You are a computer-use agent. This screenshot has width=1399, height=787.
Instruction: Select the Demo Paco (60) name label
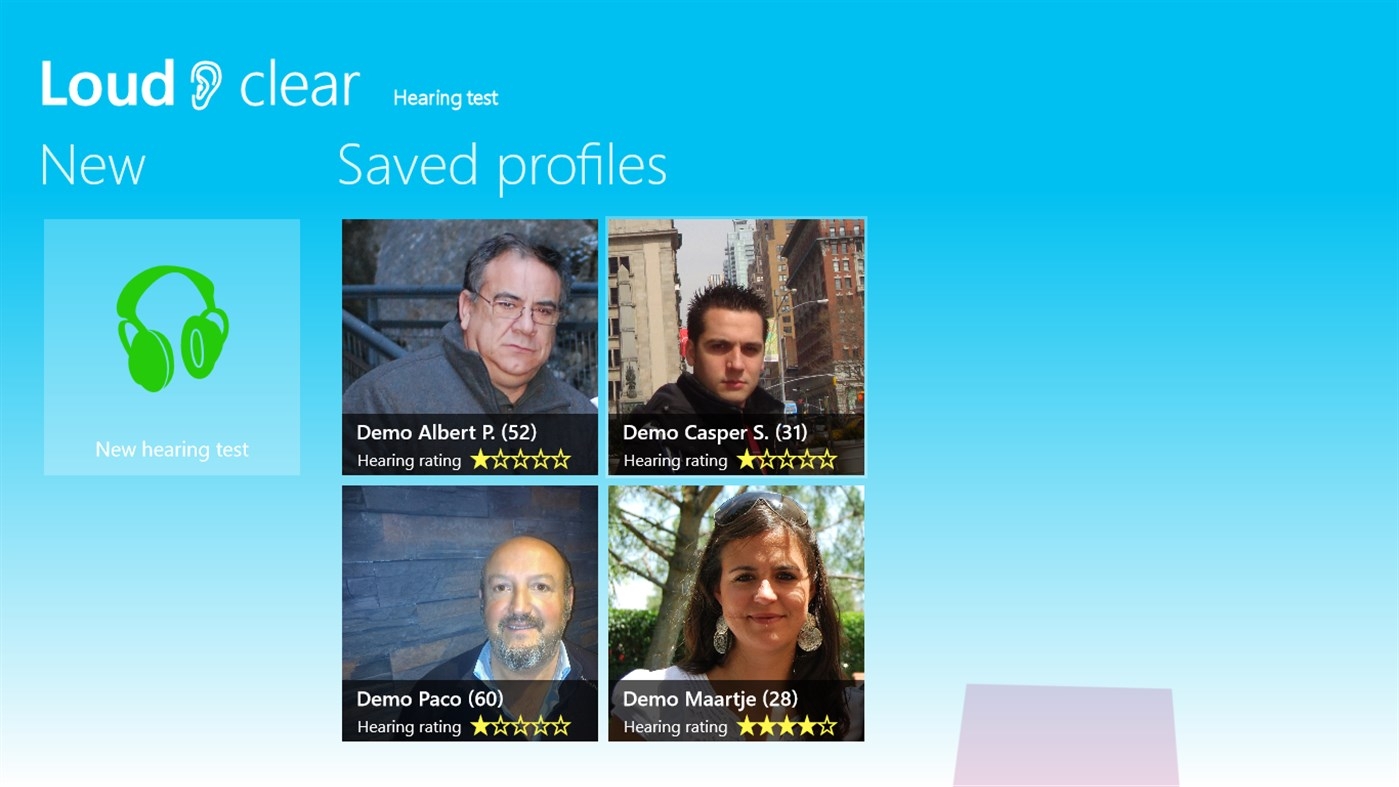[430, 699]
